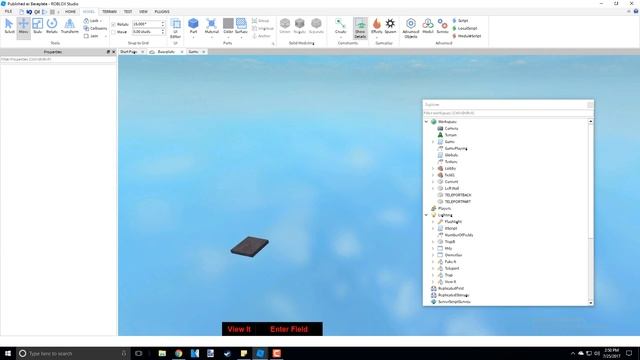640x360 pixels.
Task: Click the Union solid modeling icon
Action: (x=285, y=26)
